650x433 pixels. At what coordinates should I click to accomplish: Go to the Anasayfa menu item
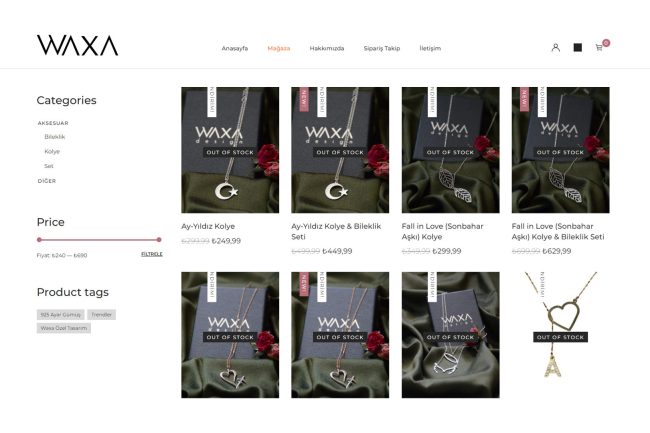point(235,48)
